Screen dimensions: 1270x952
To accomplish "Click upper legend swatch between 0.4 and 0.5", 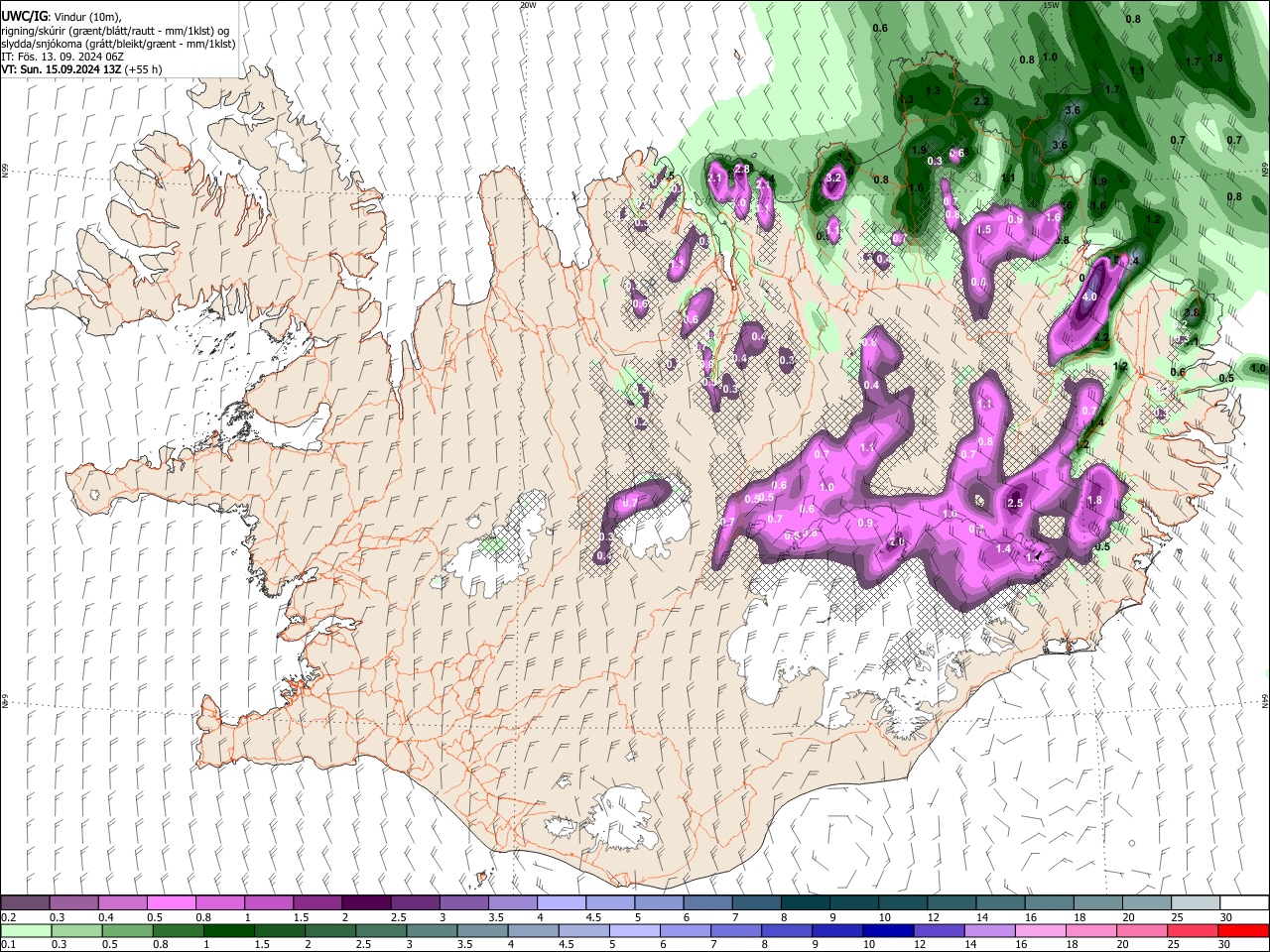I will click(122, 902).
